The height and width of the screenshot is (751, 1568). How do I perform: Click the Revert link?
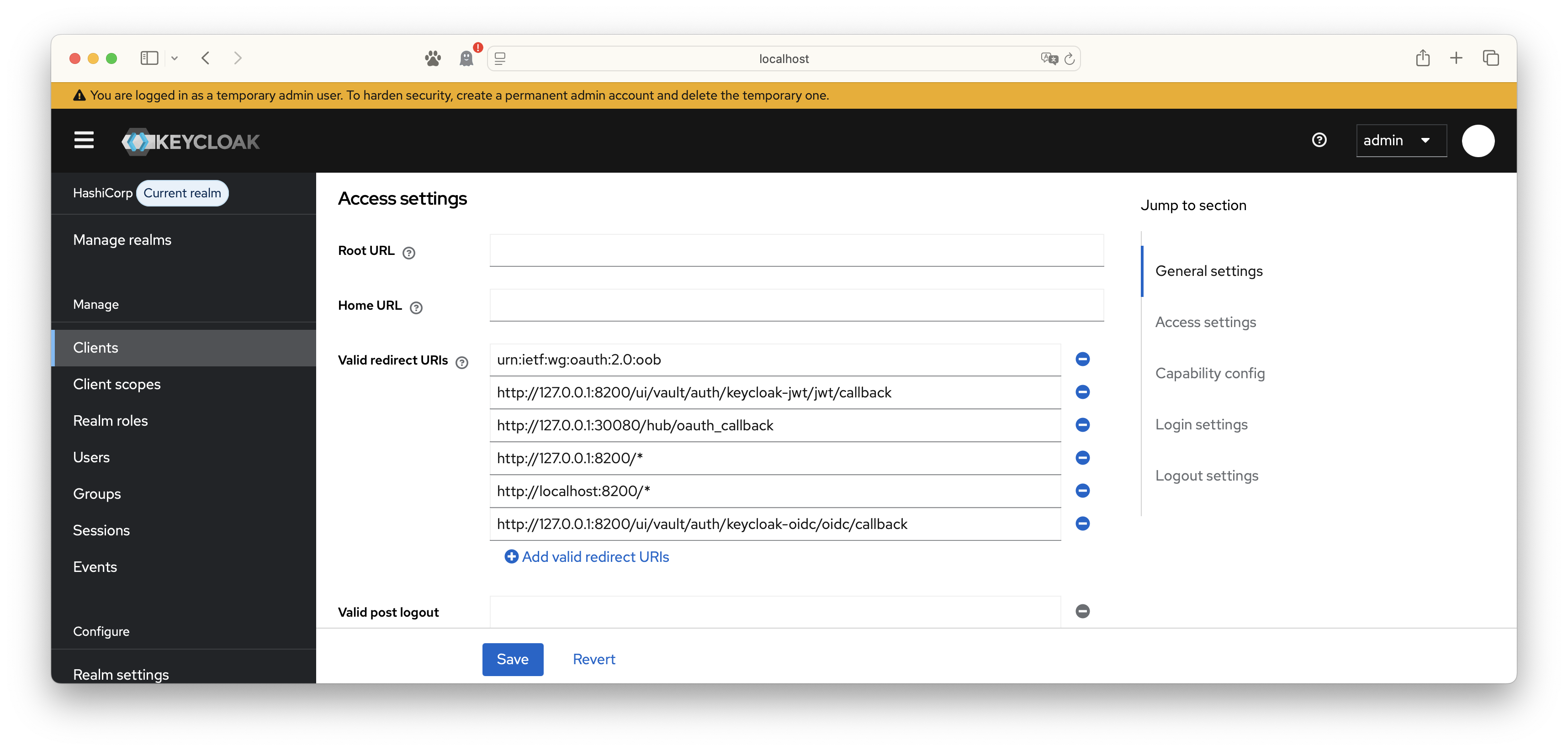click(x=593, y=659)
